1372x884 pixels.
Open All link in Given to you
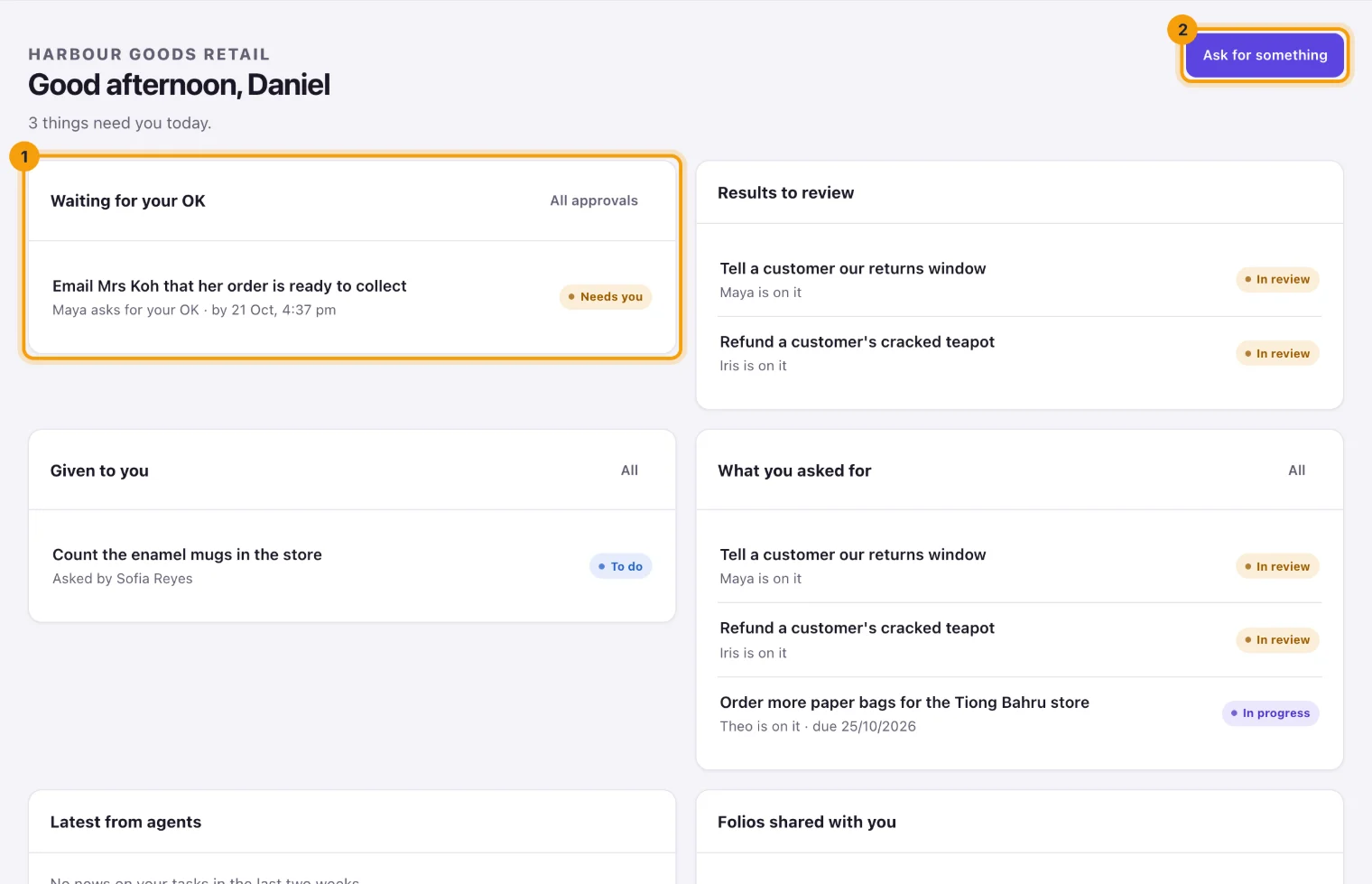pyautogui.click(x=629, y=470)
